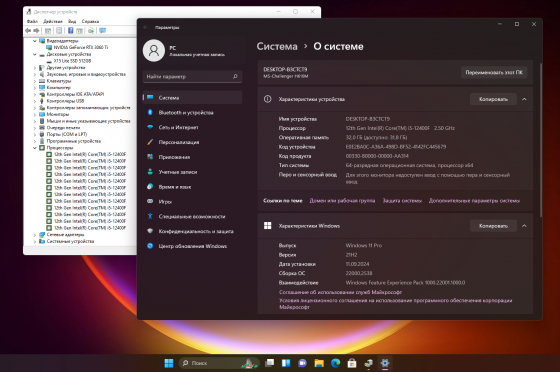Open Дополнительные параметры системы link

tap(474, 201)
